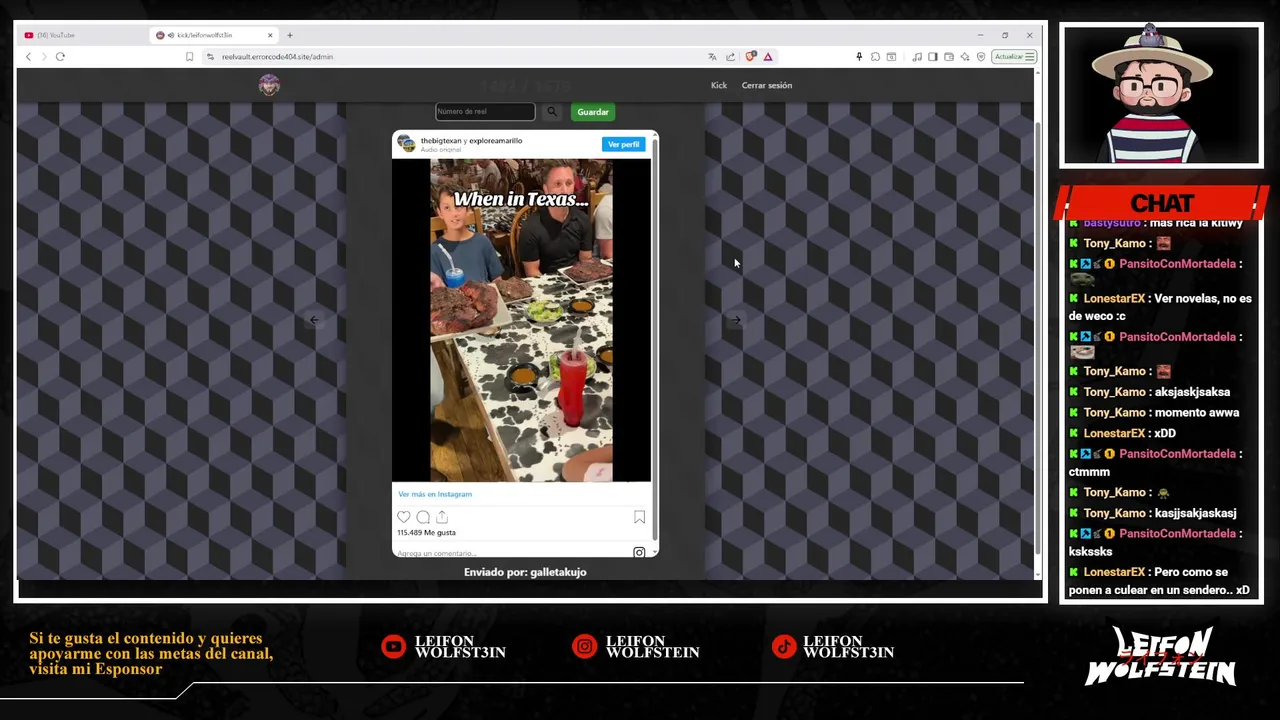The width and height of the screenshot is (1280, 720).
Task: Save the reel with the bookmark icon
Action: pyautogui.click(x=639, y=517)
